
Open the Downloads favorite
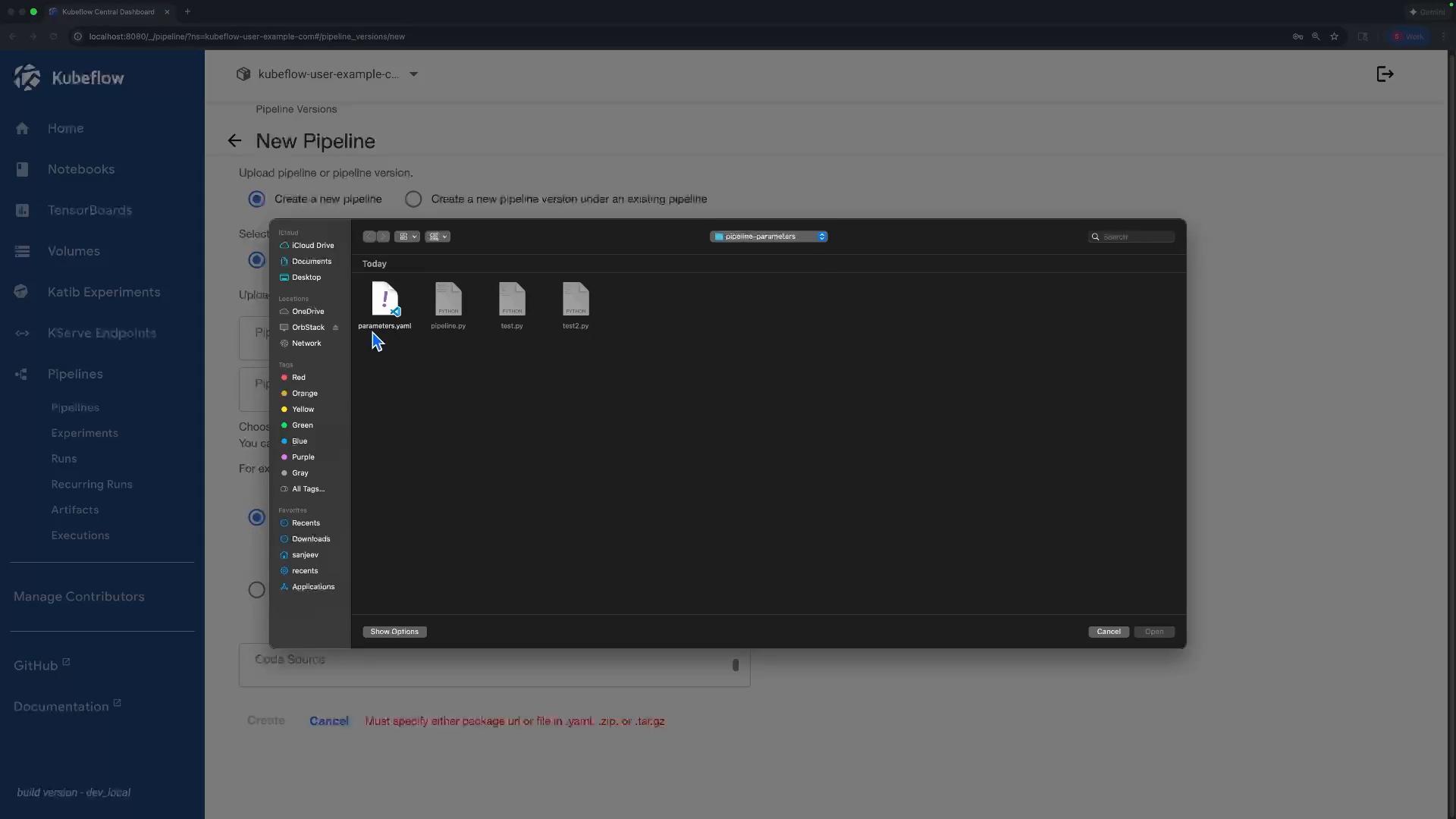[306, 539]
